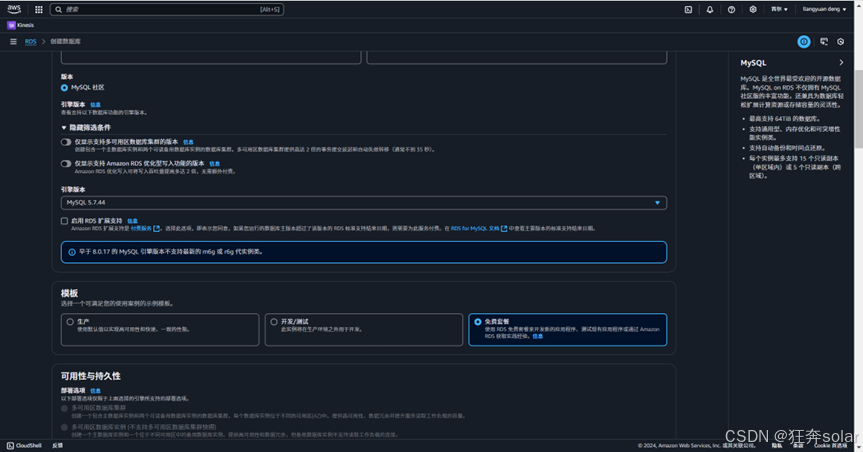Open the liangyuan deng account menu

[824, 9]
